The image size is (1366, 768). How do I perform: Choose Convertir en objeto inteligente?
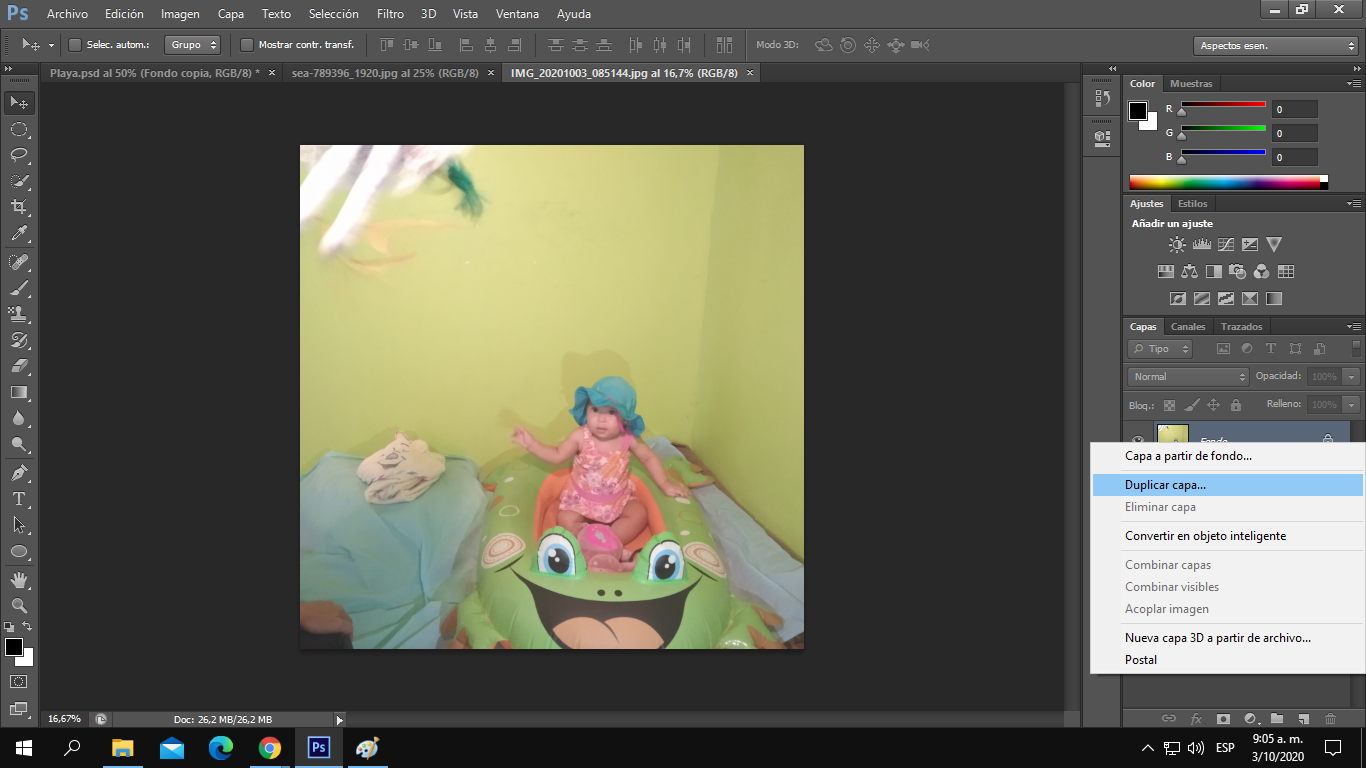(x=1228, y=536)
